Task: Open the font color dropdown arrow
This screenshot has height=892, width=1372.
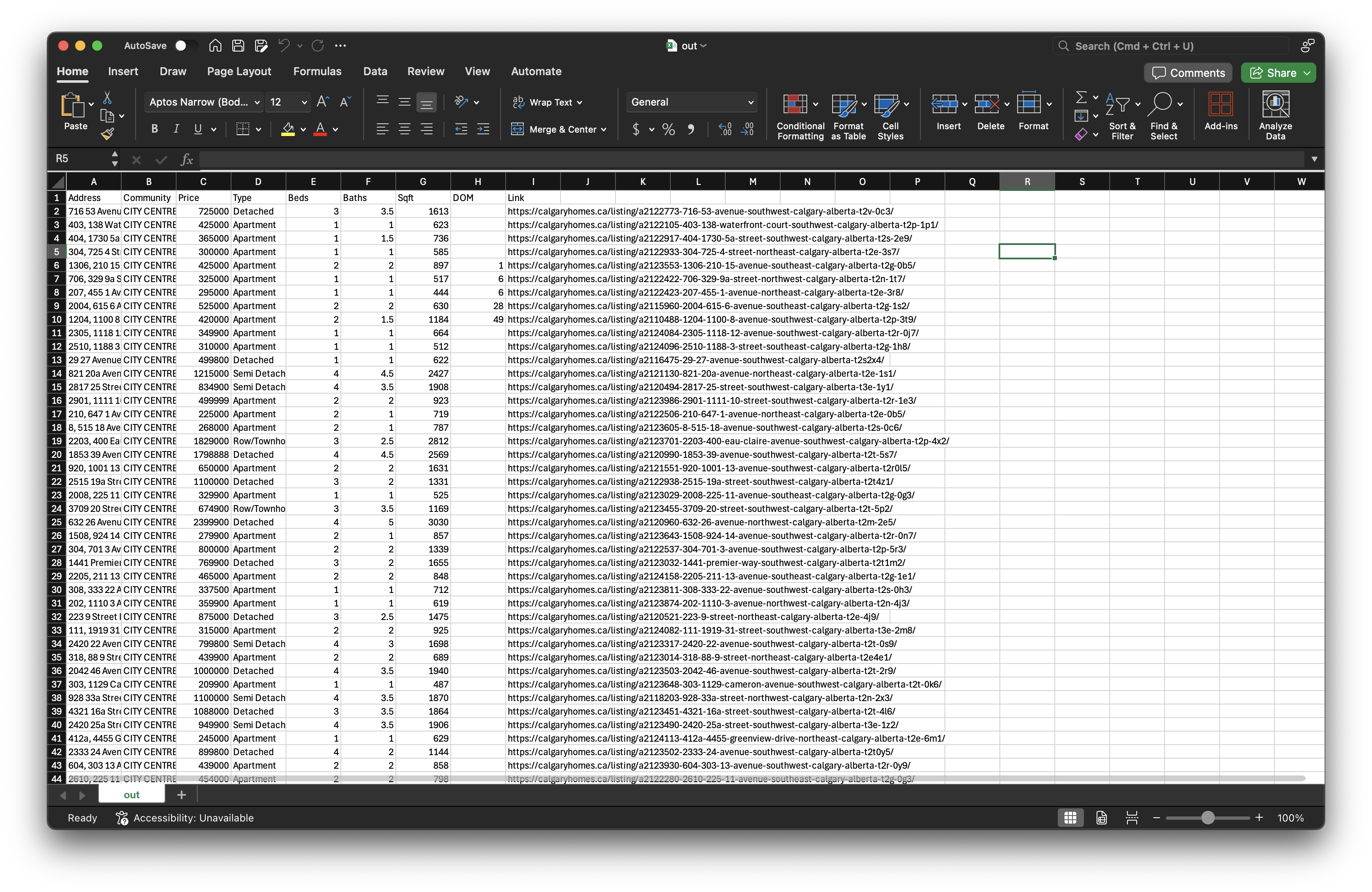Action: (335, 130)
